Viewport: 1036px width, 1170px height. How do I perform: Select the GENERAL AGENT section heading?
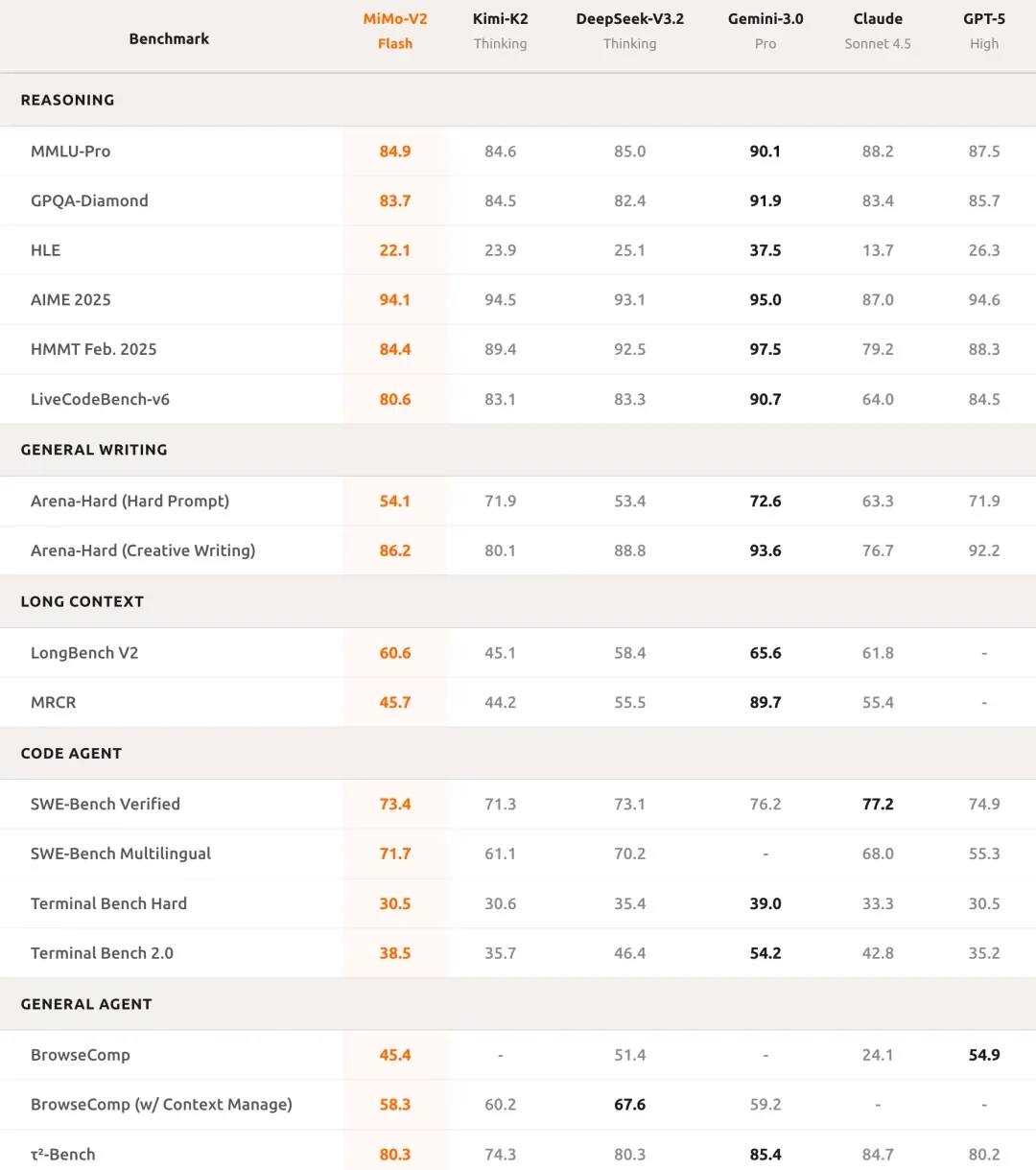tap(86, 1004)
